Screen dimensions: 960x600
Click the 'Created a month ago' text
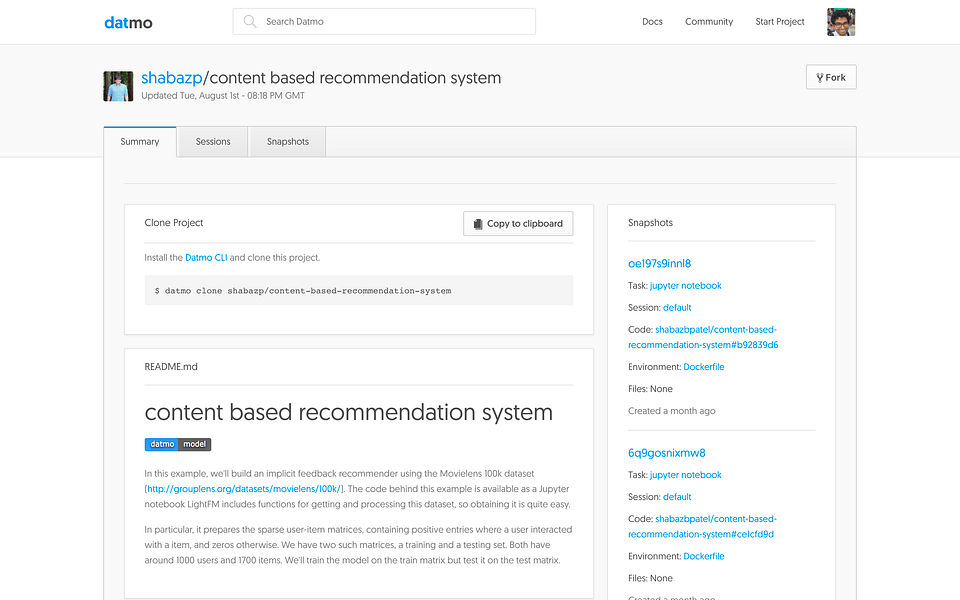[672, 411]
